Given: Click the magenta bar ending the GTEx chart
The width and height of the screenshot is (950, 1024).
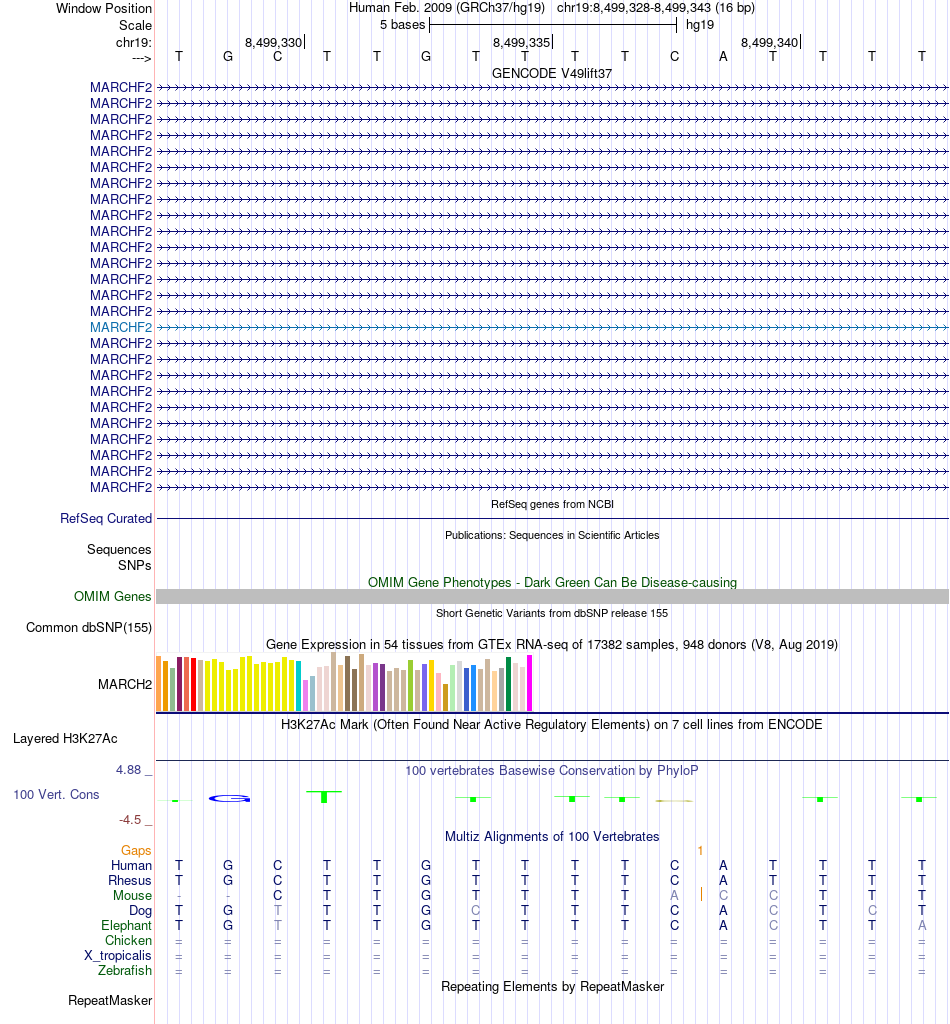Looking at the screenshot, I should [x=530, y=683].
